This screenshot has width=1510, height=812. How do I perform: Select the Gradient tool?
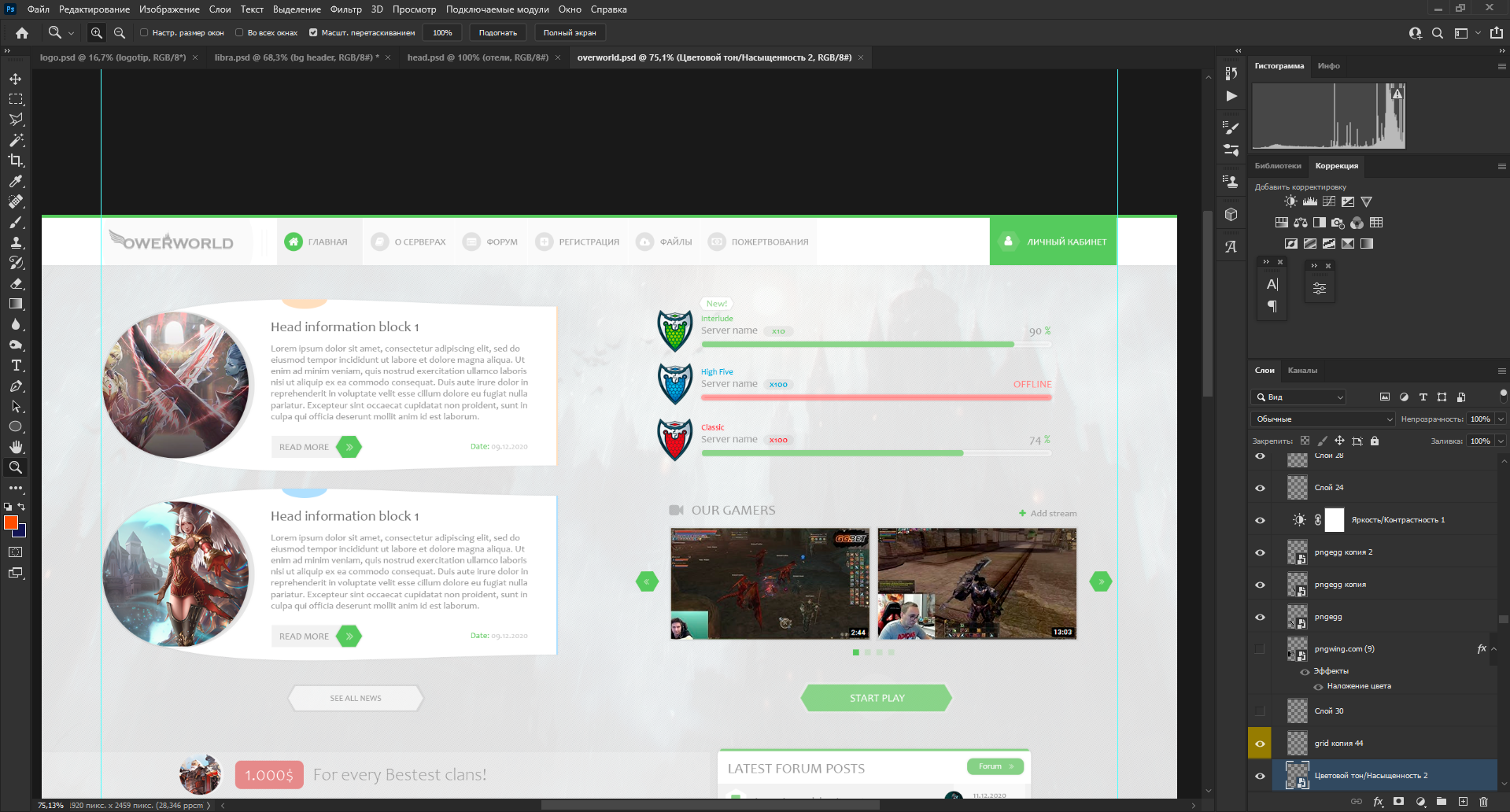point(15,304)
